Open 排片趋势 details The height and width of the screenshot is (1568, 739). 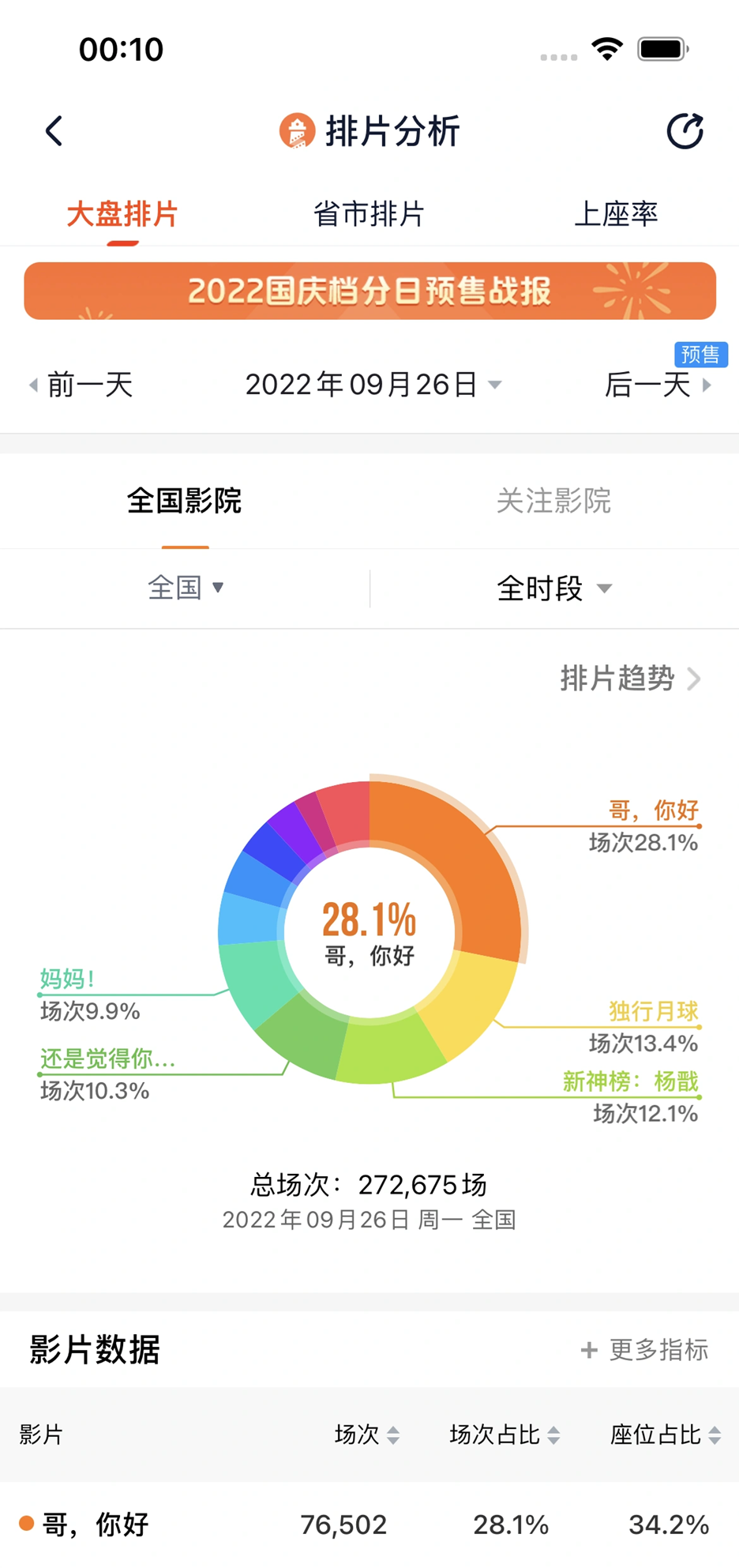point(619,679)
